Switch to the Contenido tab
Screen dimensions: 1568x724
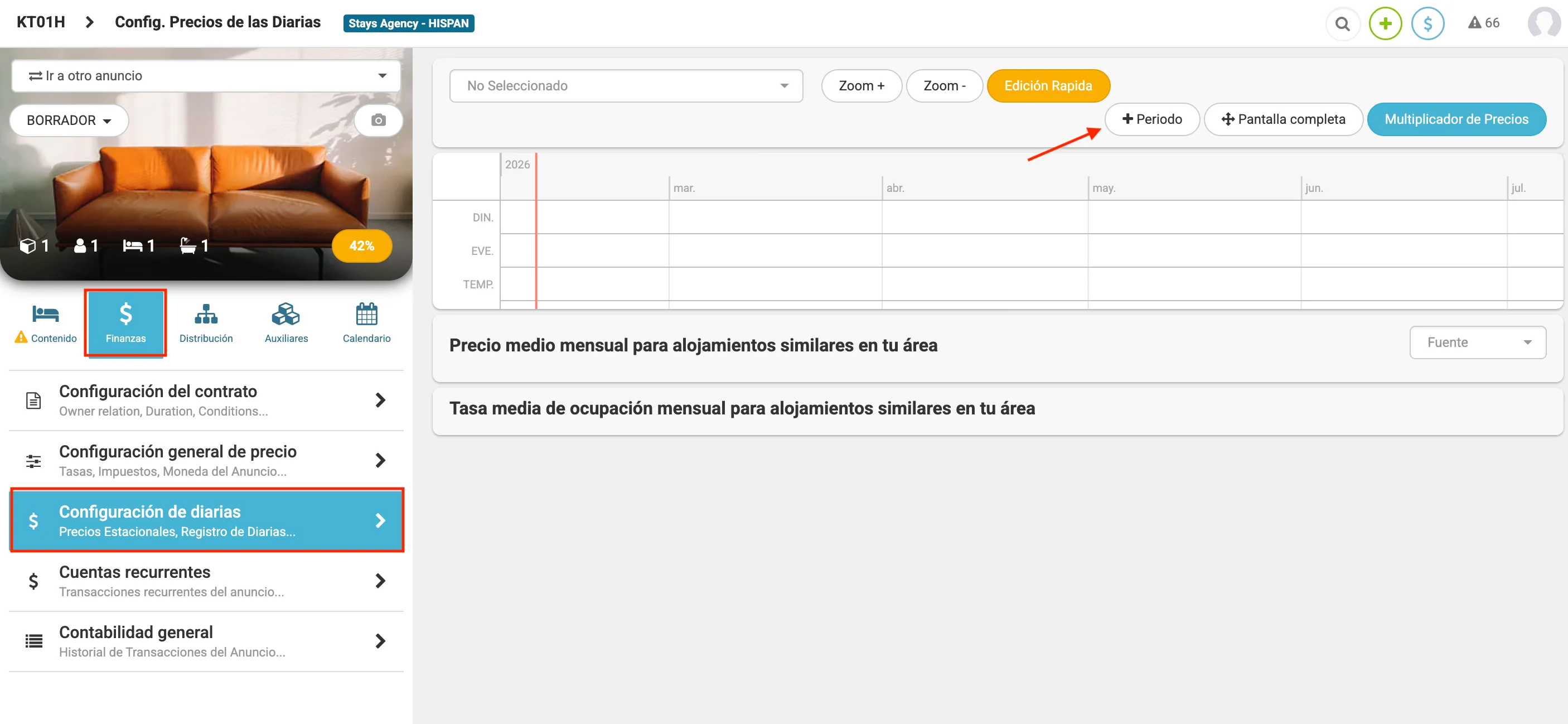coord(46,323)
